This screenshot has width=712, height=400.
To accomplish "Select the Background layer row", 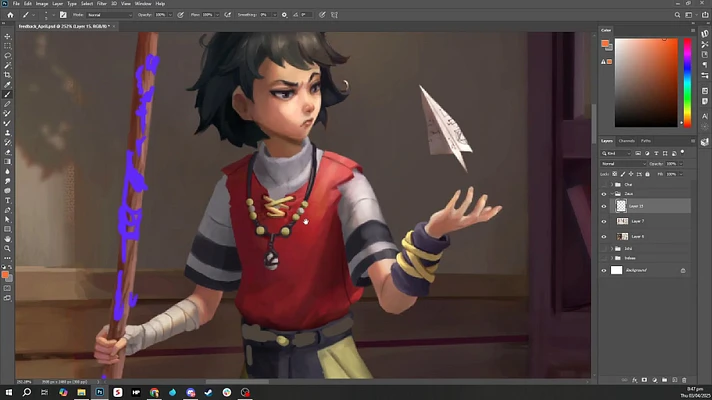I will pos(646,271).
